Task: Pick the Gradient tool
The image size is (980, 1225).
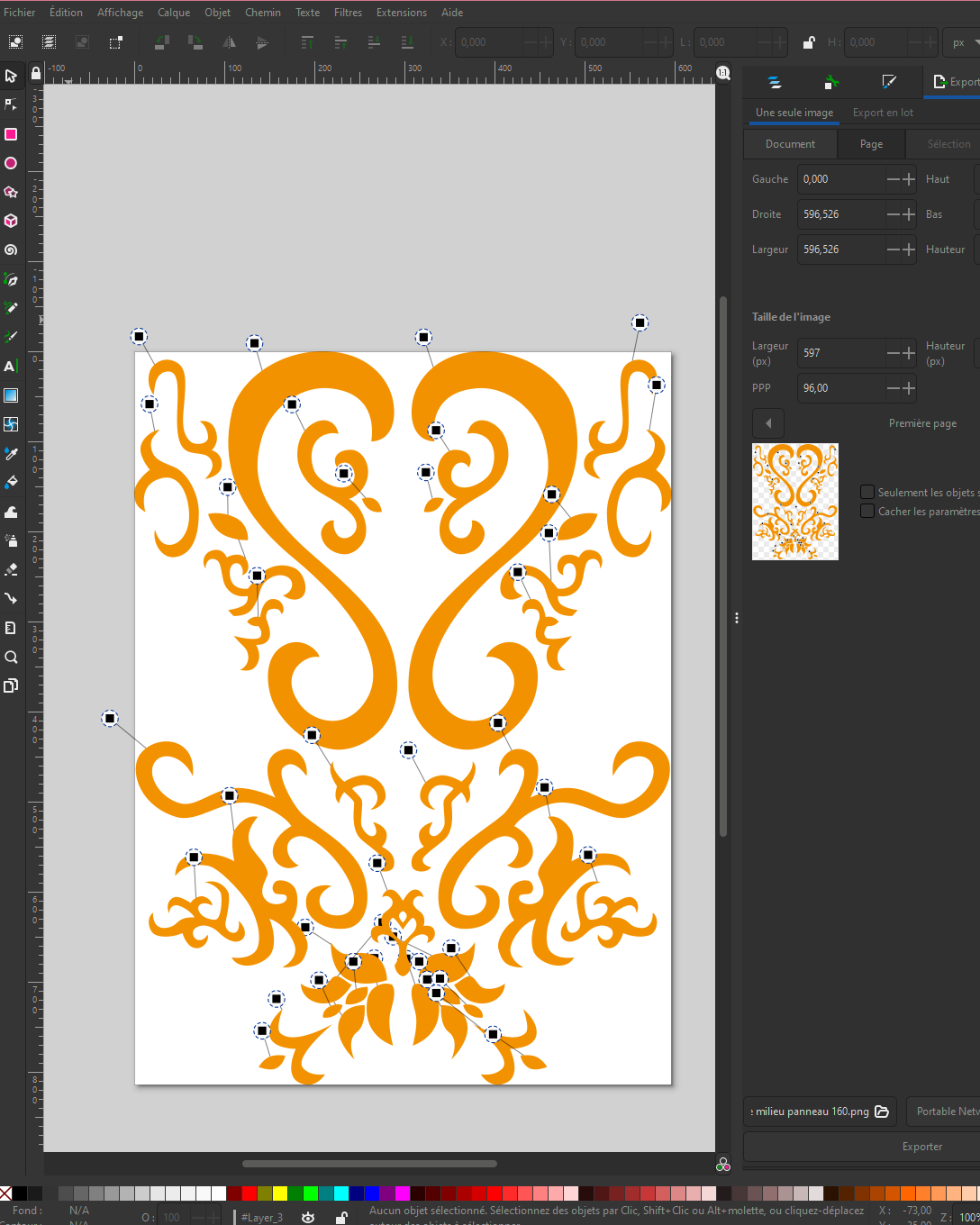Action: (x=11, y=395)
